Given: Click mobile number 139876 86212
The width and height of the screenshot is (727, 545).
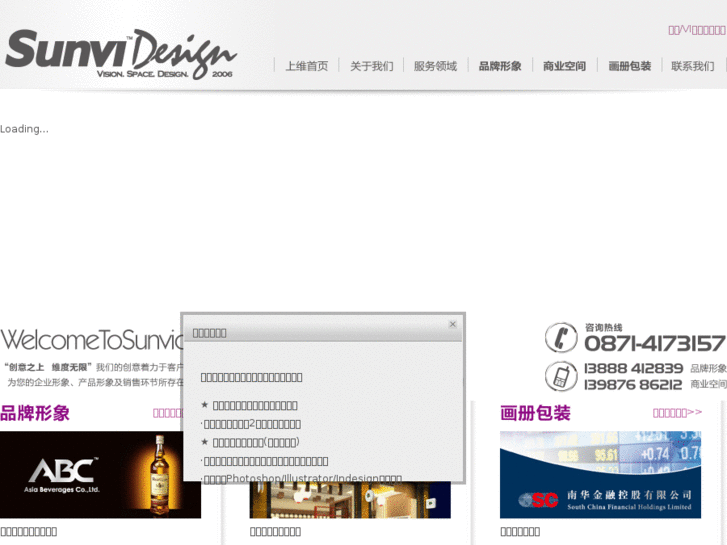Looking at the screenshot, I should coord(633,385).
